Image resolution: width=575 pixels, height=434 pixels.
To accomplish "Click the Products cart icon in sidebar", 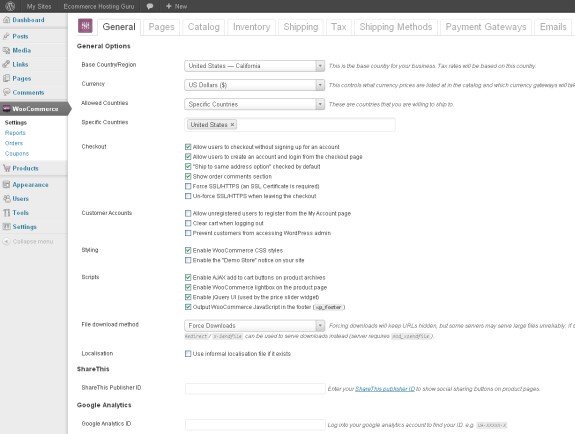I will coord(6,168).
